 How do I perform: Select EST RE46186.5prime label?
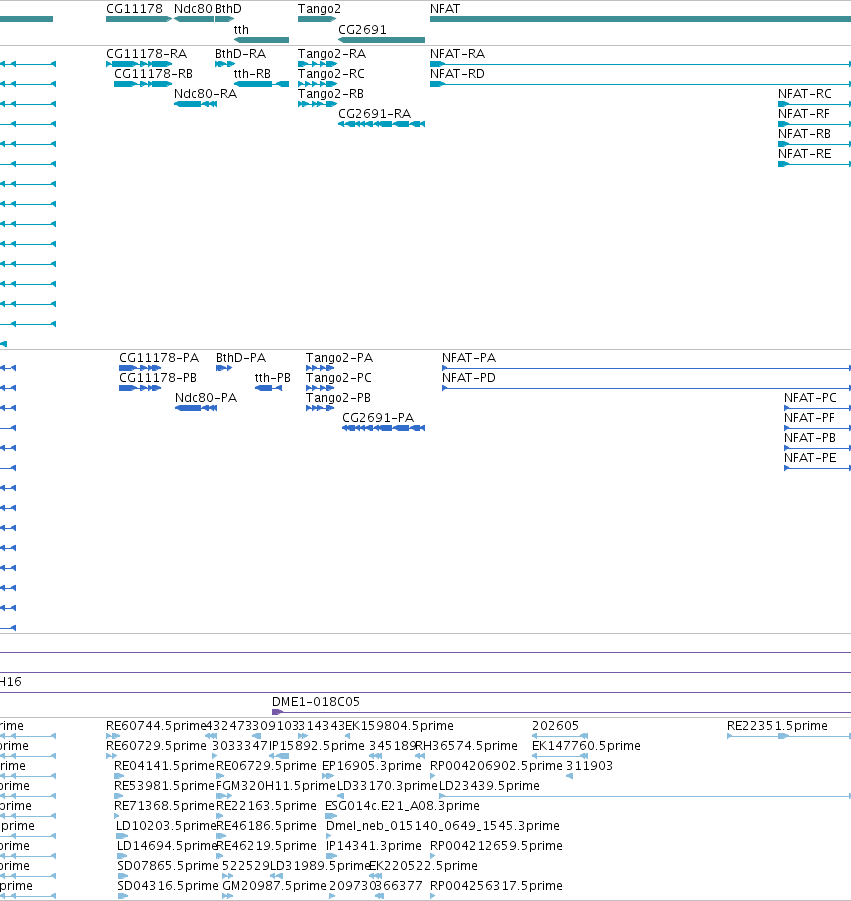tap(266, 827)
